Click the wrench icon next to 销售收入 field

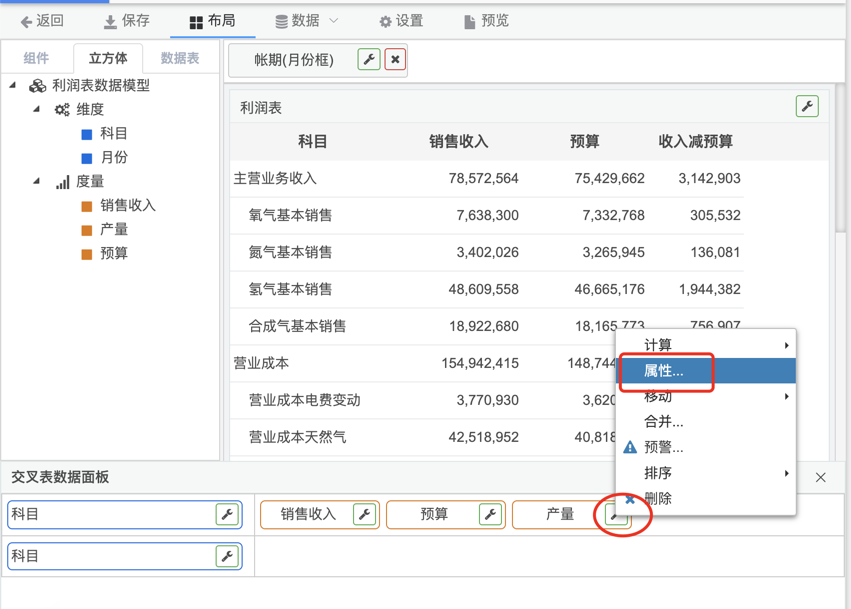(365, 515)
